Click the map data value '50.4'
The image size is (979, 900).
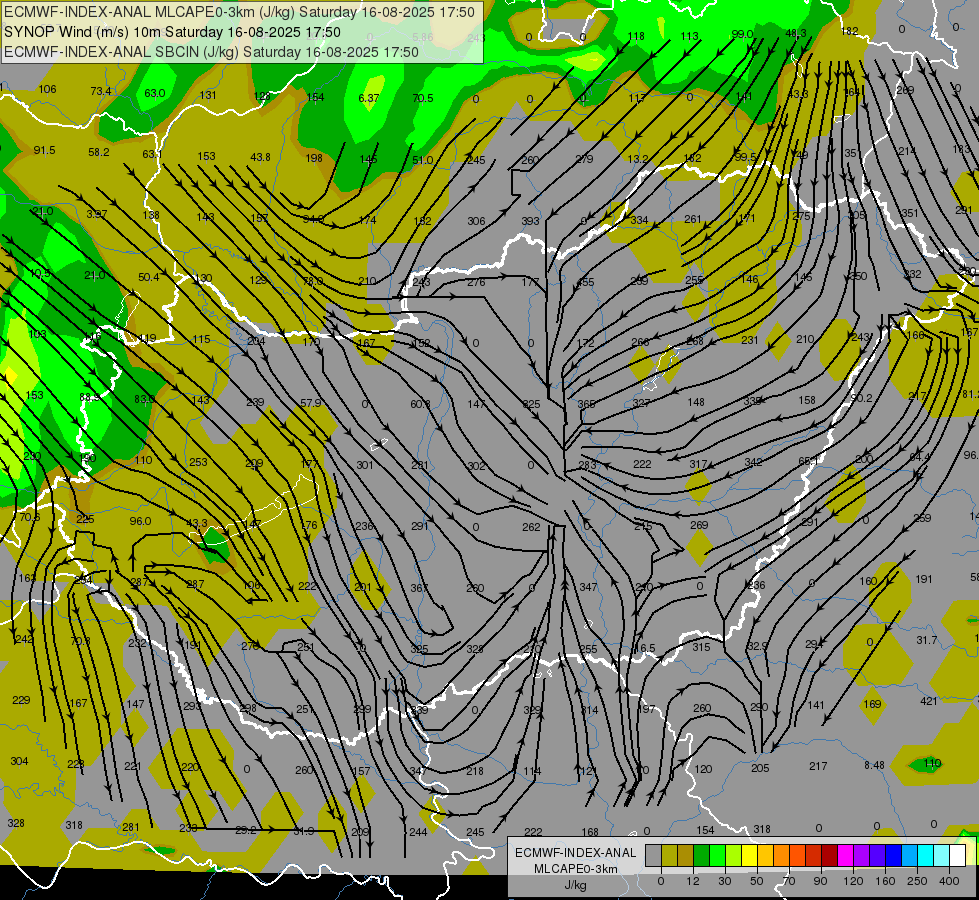149,277
